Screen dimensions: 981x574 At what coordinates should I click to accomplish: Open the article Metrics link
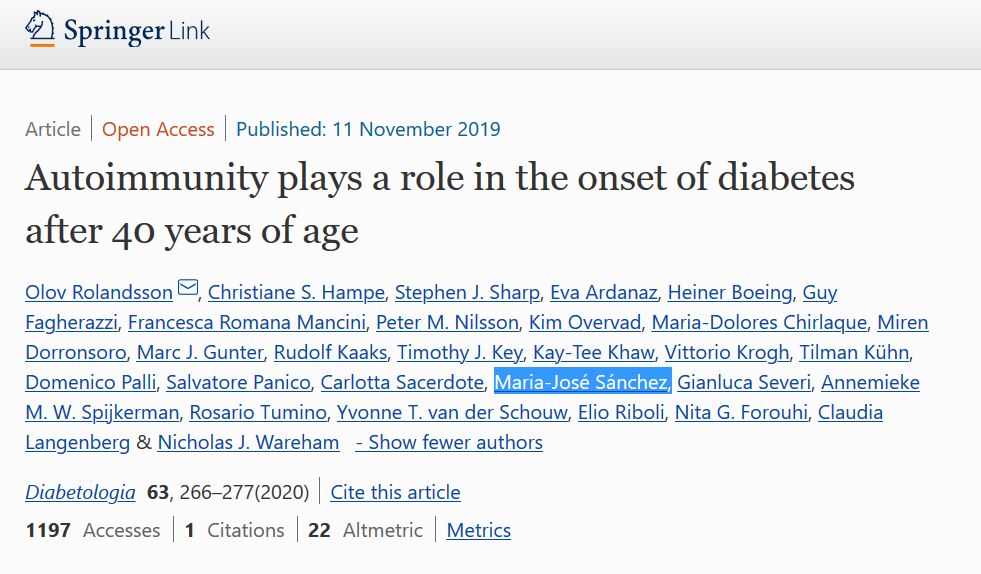(478, 531)
